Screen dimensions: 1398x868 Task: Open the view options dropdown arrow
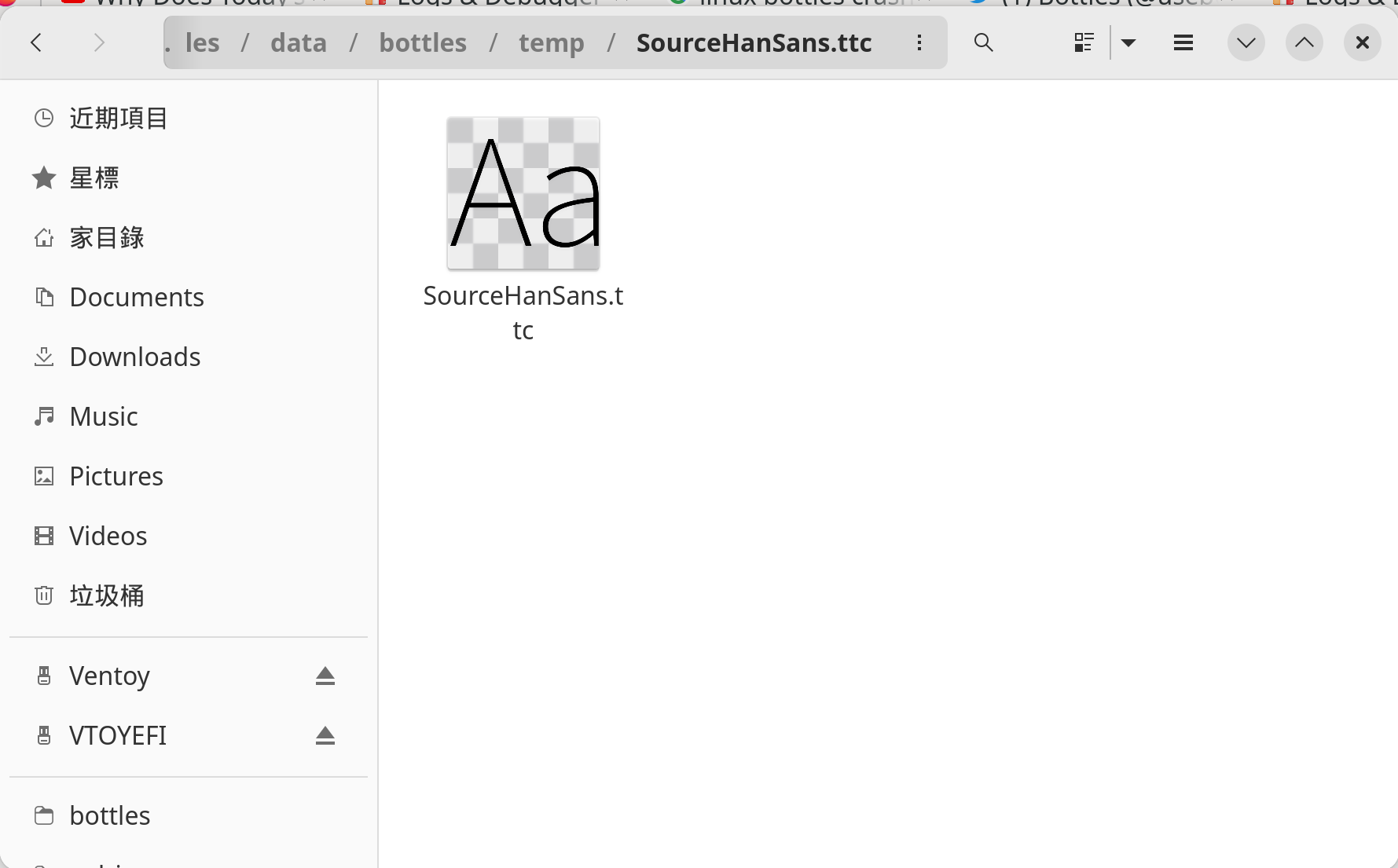click(x=1129, y=42)
